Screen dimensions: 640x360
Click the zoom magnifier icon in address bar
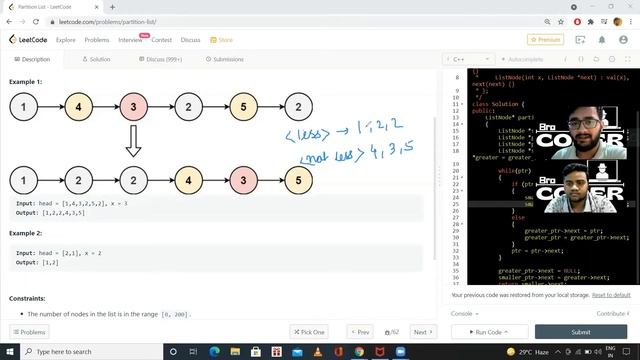tap(547, 22)
